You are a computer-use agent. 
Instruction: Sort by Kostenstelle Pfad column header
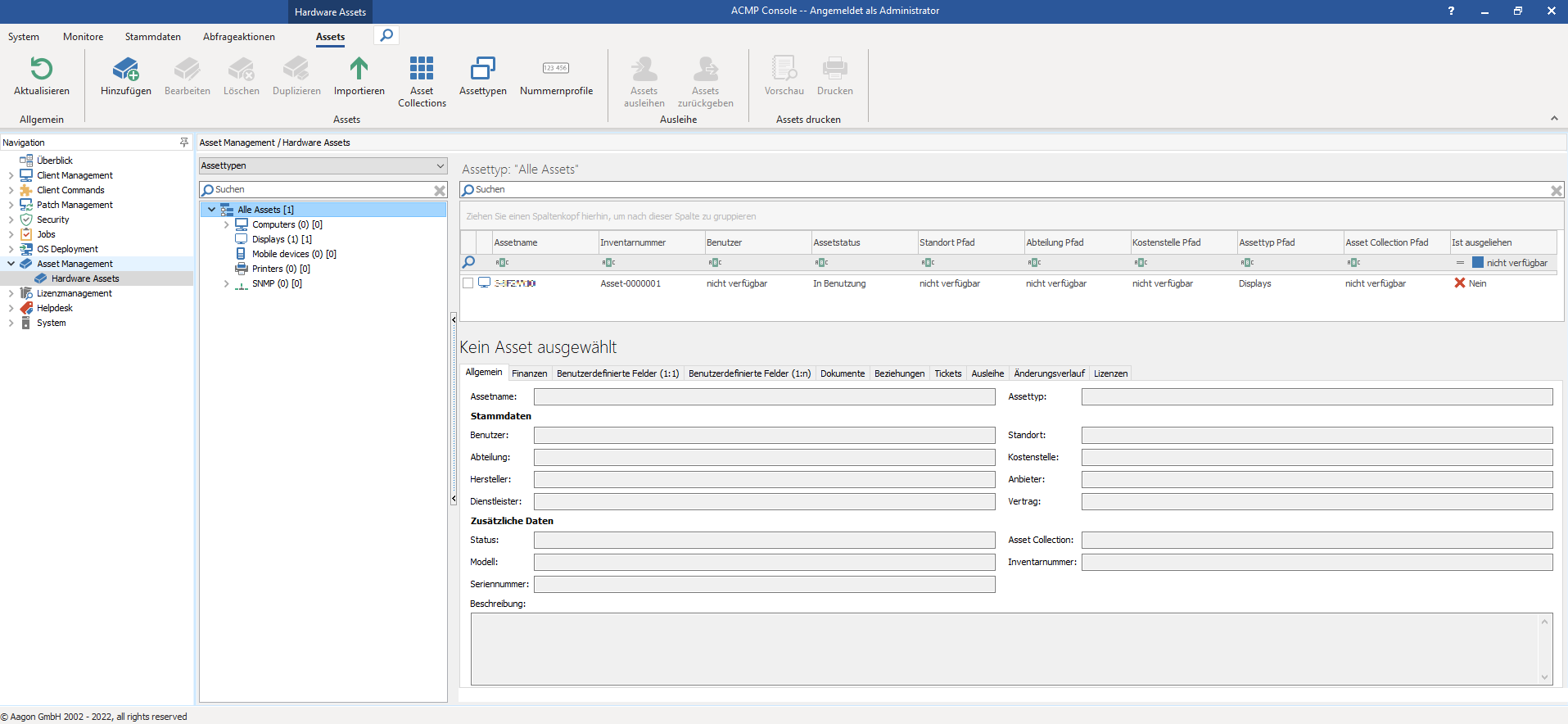(1183, 242)
